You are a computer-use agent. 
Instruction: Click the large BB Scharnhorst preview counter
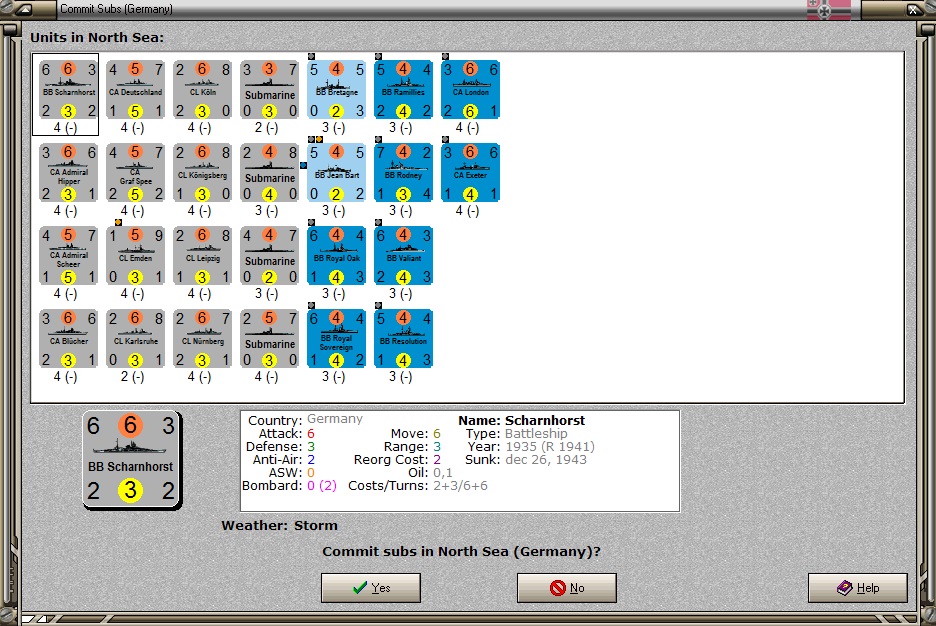click(131, 460)
